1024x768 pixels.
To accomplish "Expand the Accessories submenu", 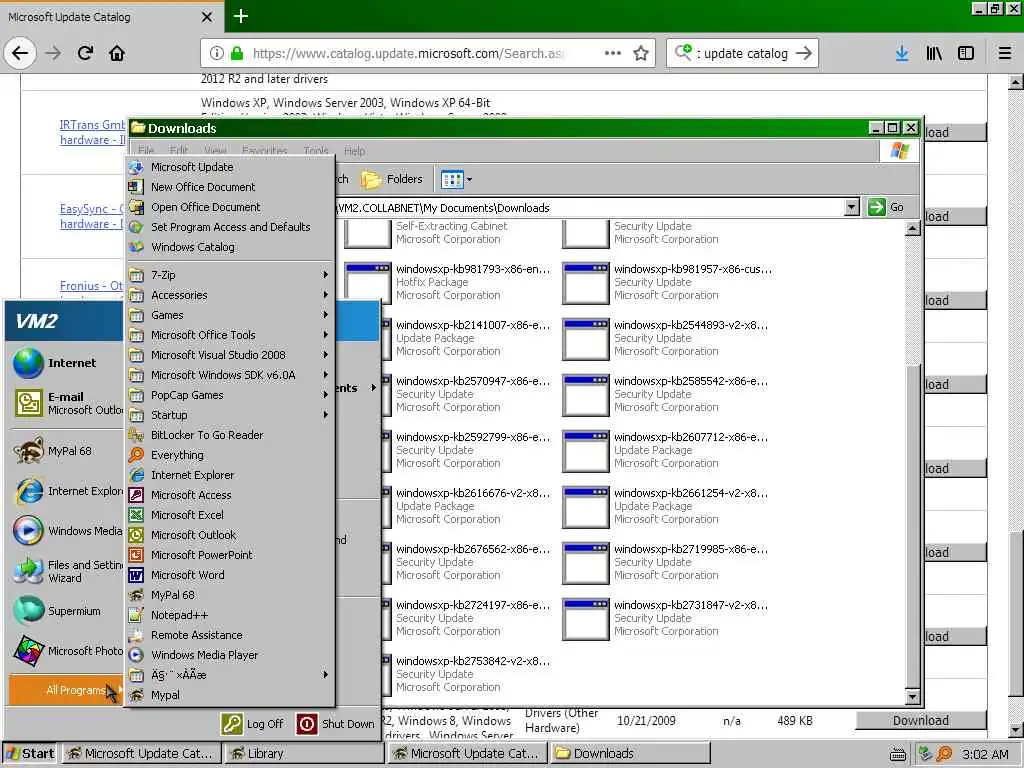I will [x=230, y=295].
